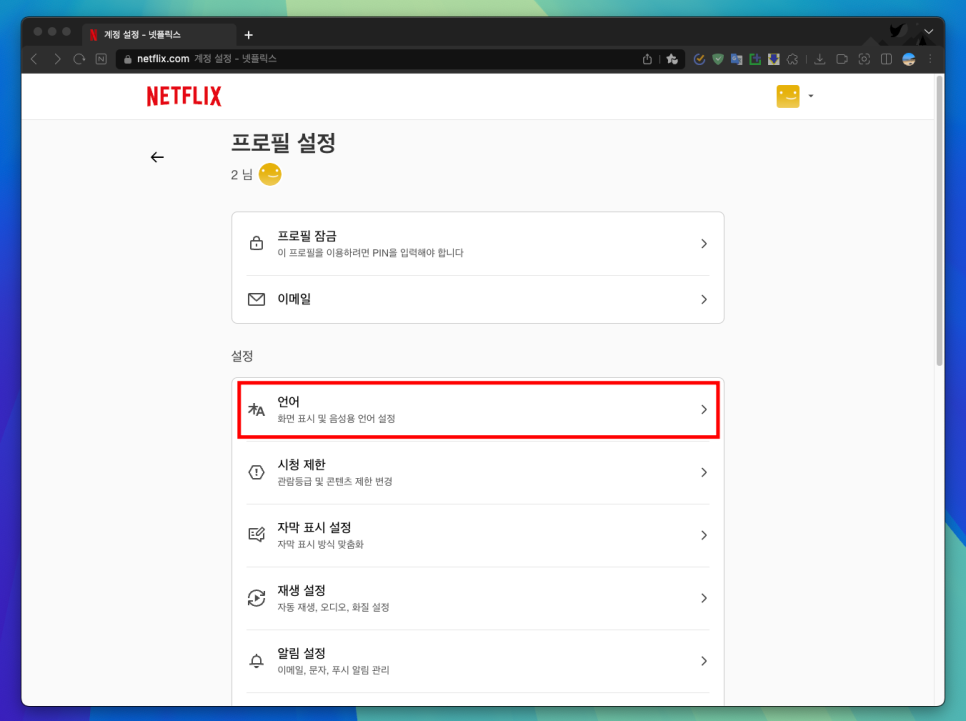Screen dimensions: 966x721
Task: Open the 이메일 settings link
Action: tap(294, 299)
